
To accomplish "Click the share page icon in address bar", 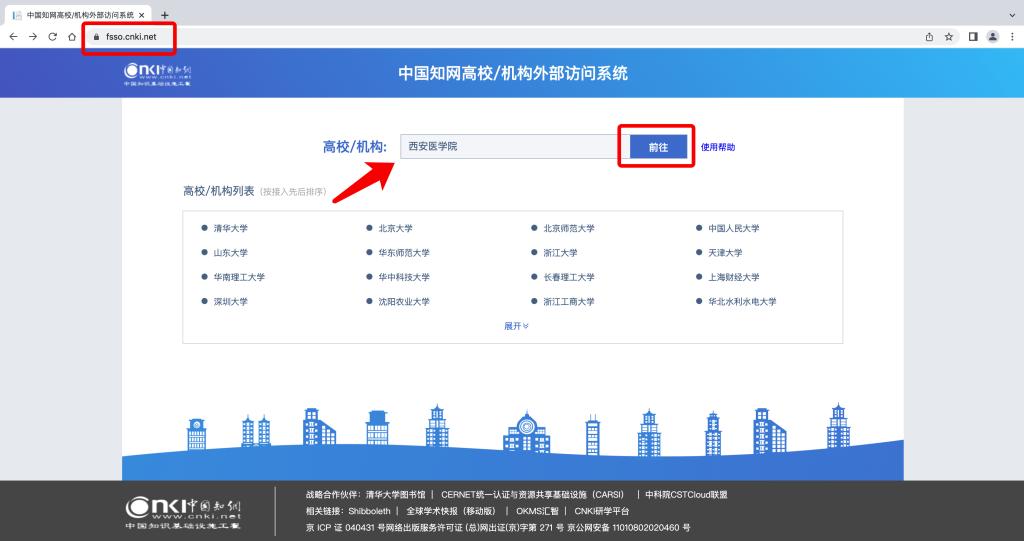I will 929,37.
